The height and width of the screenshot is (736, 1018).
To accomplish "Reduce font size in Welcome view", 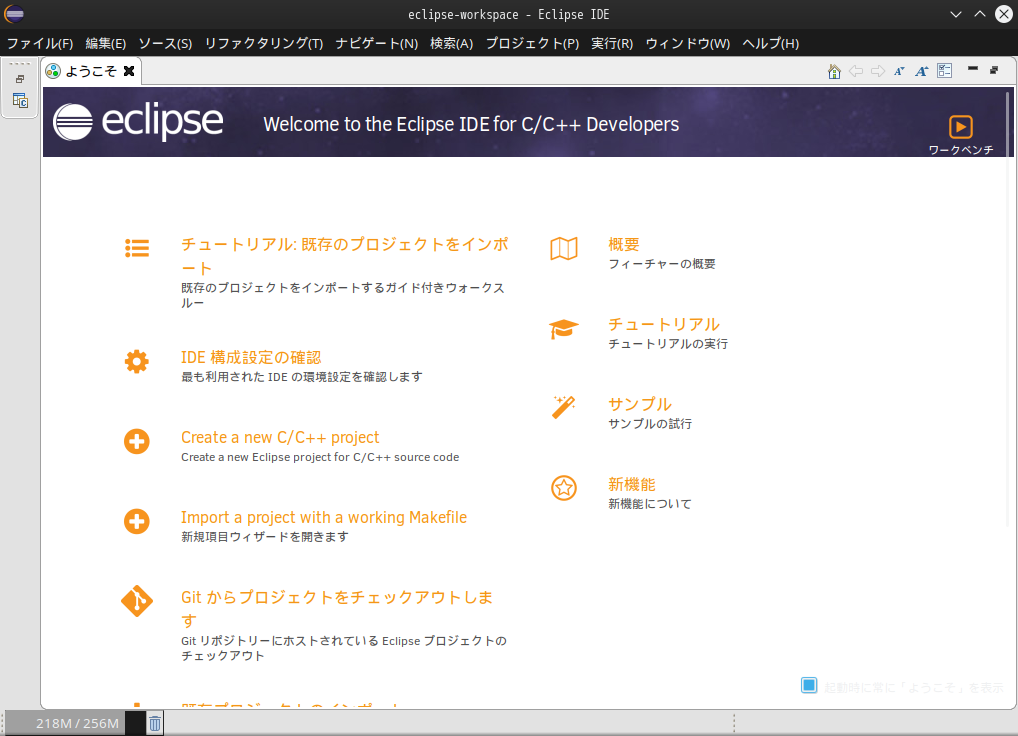I will (899, 71).
